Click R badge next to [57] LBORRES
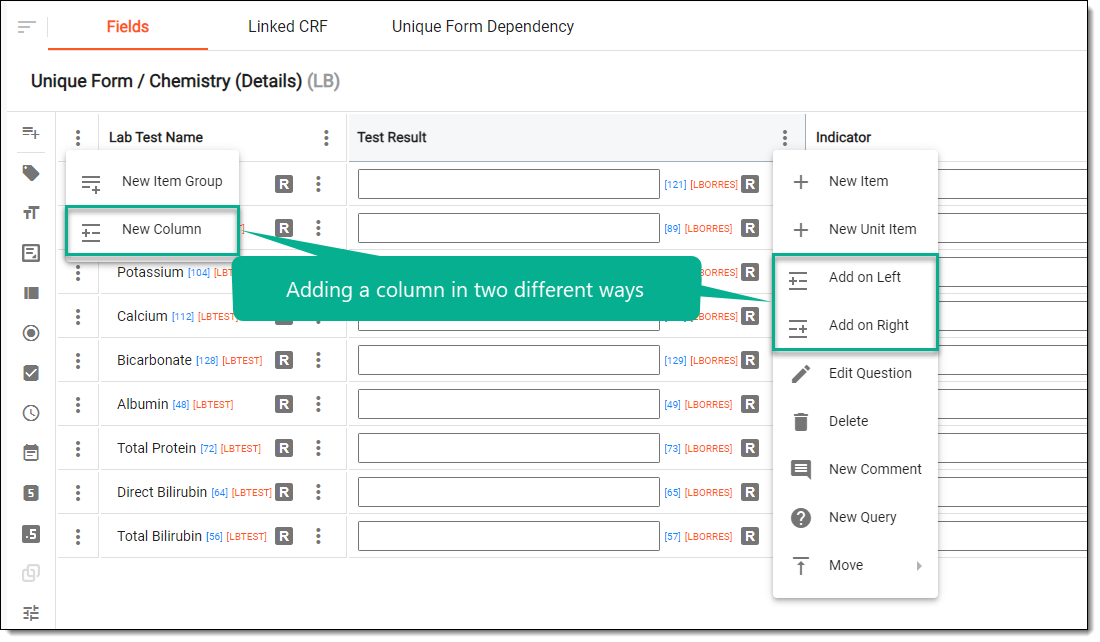 [751, 536]
